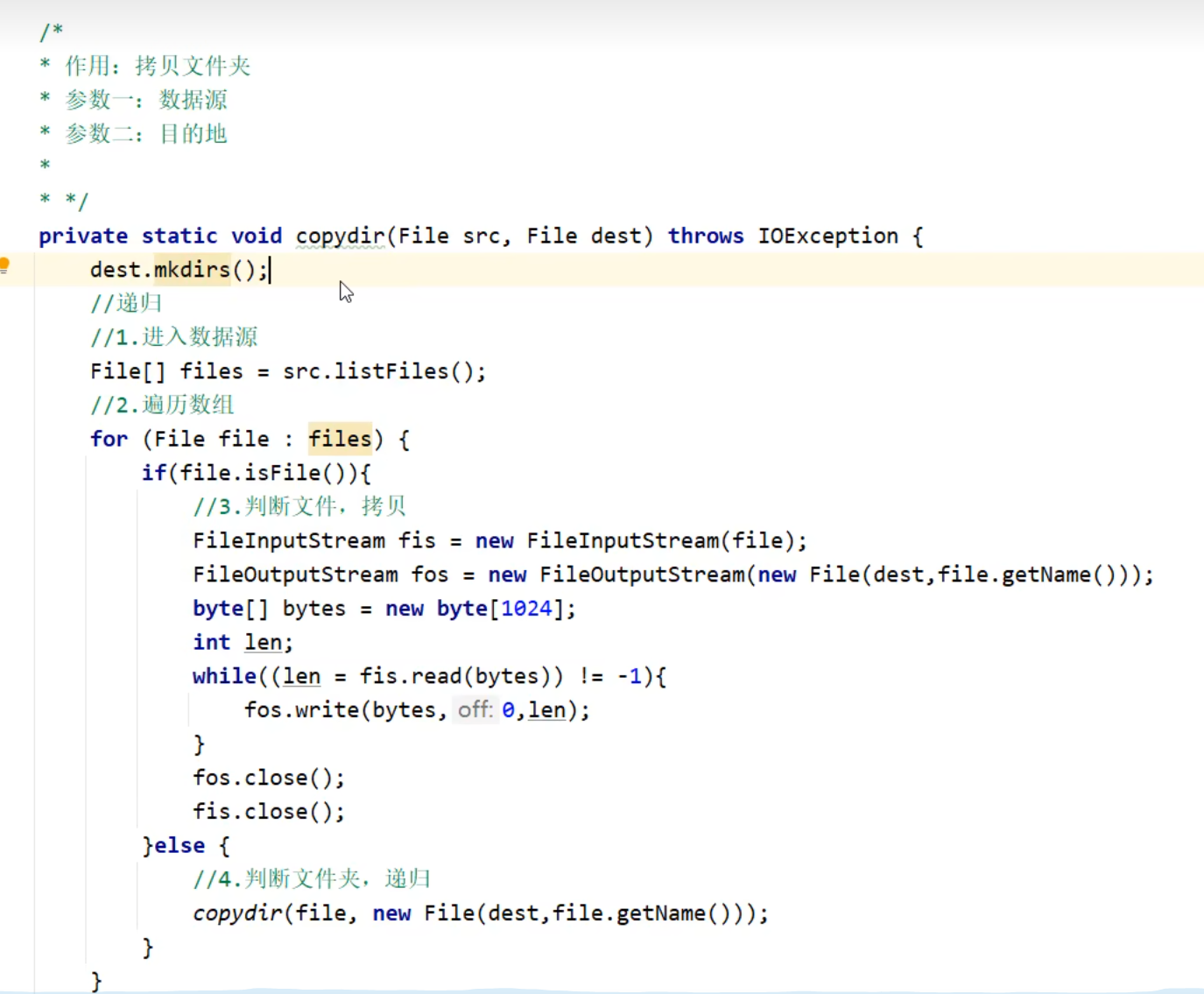1204x994 pixels.
Task: Click the throws keyword
Action: click(705, 236)
